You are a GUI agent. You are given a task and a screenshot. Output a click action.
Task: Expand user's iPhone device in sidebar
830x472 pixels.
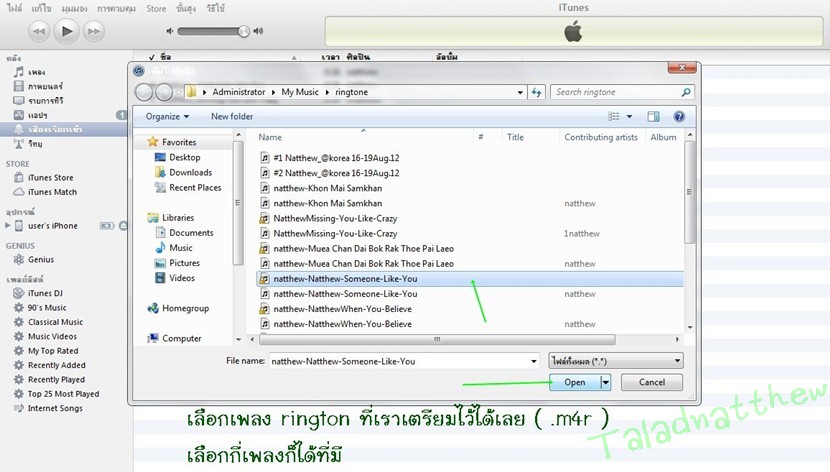point(7,225)
